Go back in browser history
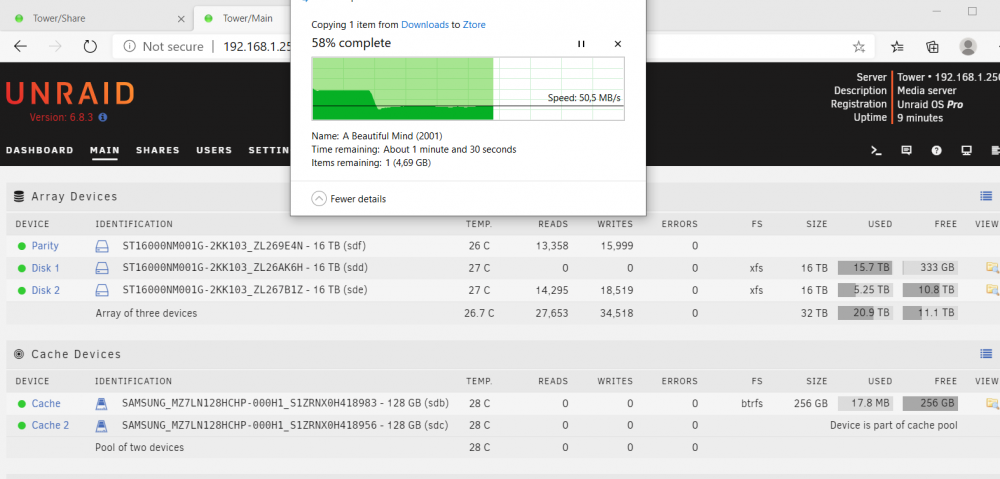Screen dimensions: 1000x479 point(20,46)
